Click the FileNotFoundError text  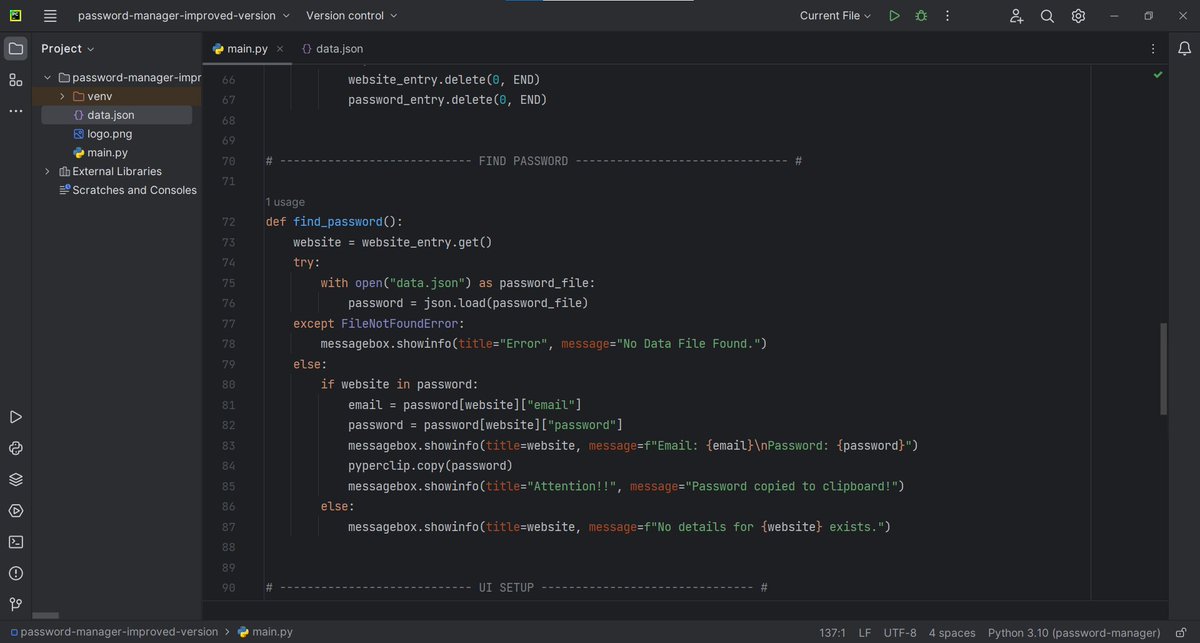coord(402,323)
